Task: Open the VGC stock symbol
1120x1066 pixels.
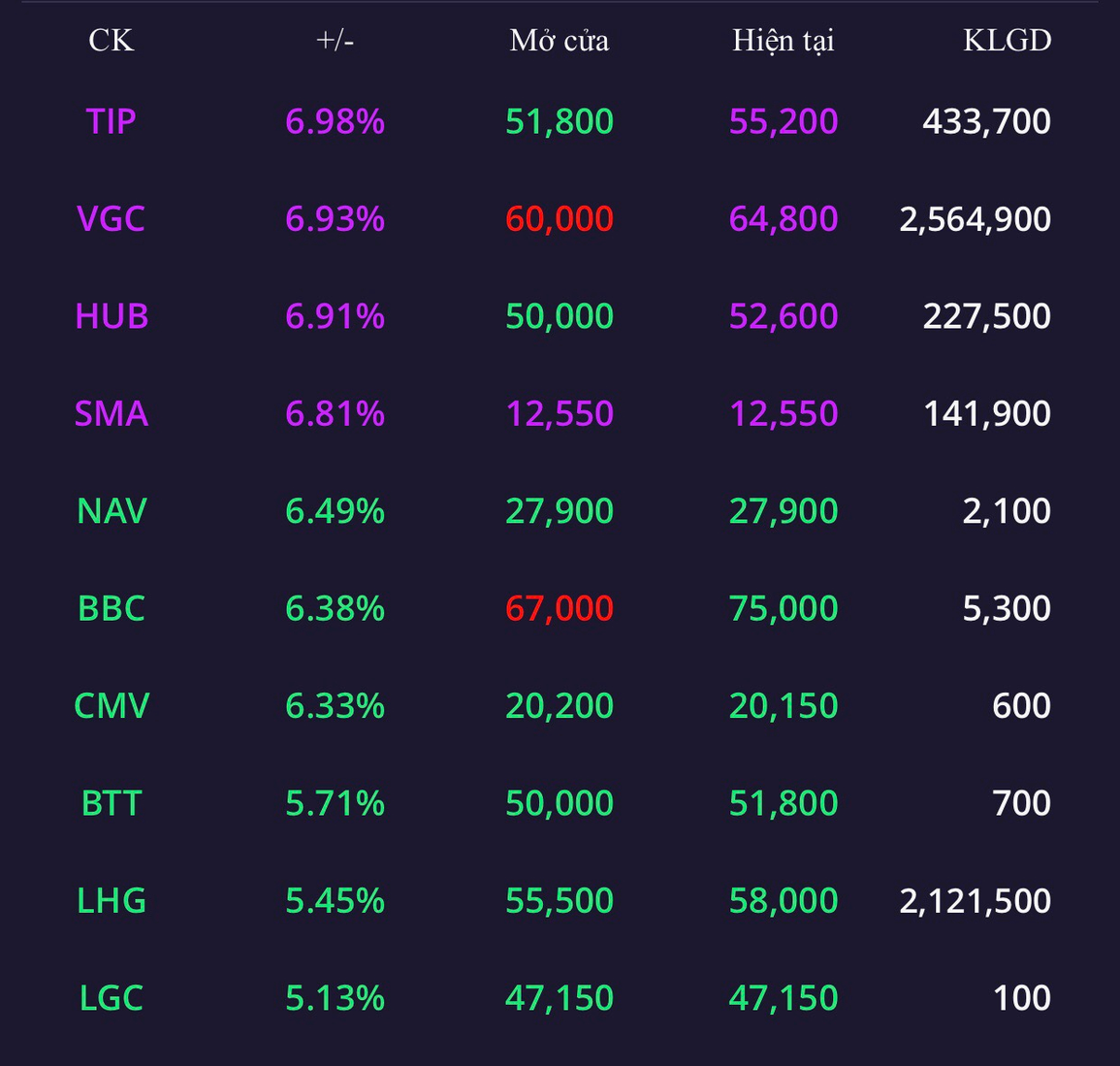Action: (x=111, y=218)
